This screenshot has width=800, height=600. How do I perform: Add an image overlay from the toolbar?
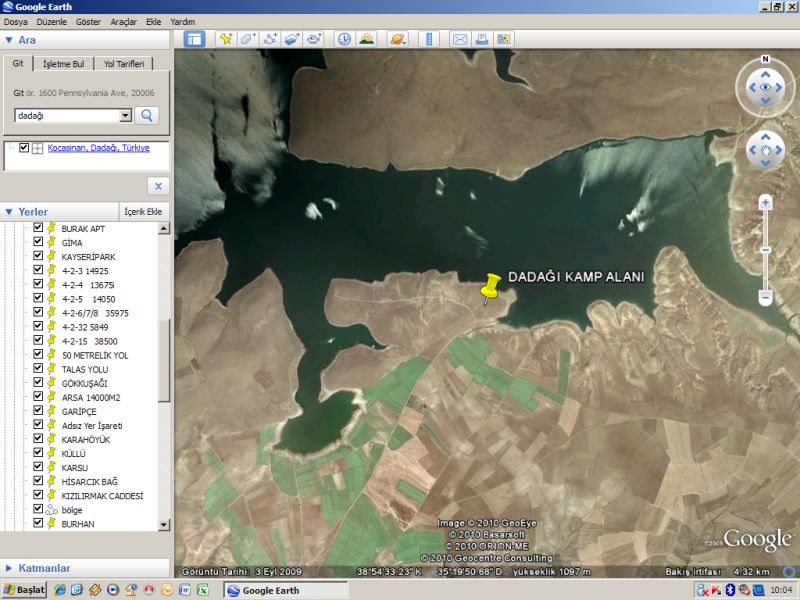(x=292, y=39)
